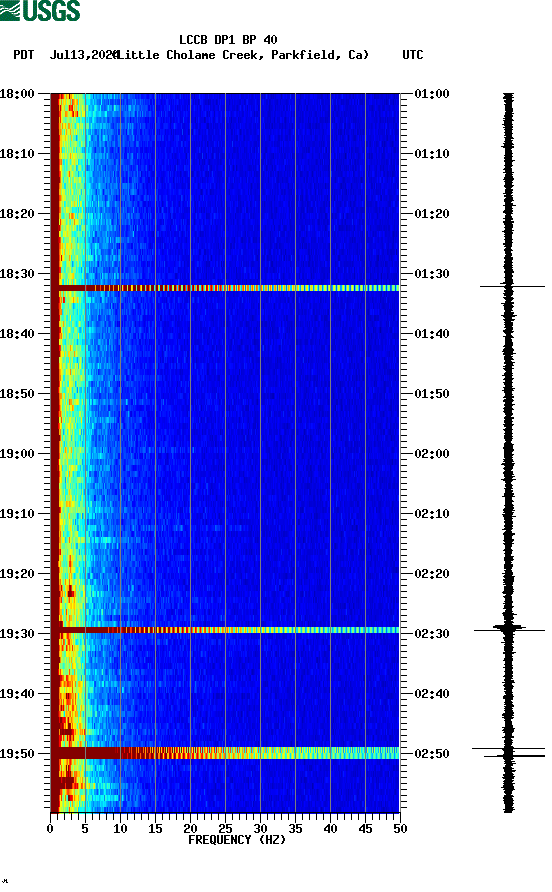Click the 18:20 PDT time label
The height and width of the screenshot is (892, 552).
pyautogui.click(x=17, y=213)
